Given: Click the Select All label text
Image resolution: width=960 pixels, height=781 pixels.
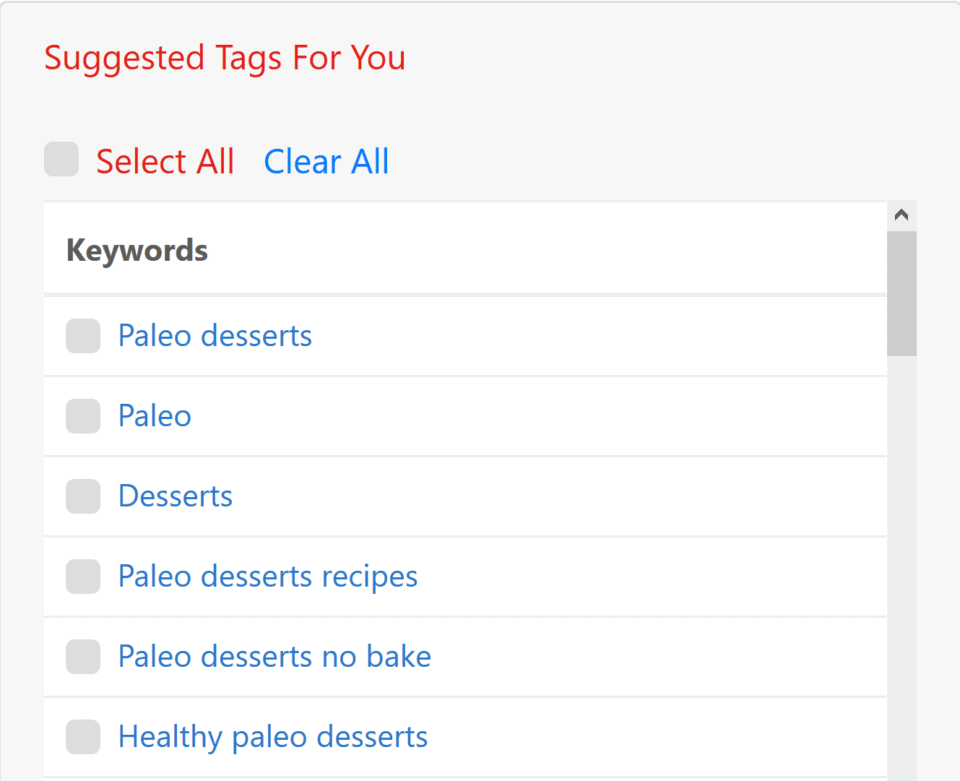Looking at the screenshot, I should point(165,161).
